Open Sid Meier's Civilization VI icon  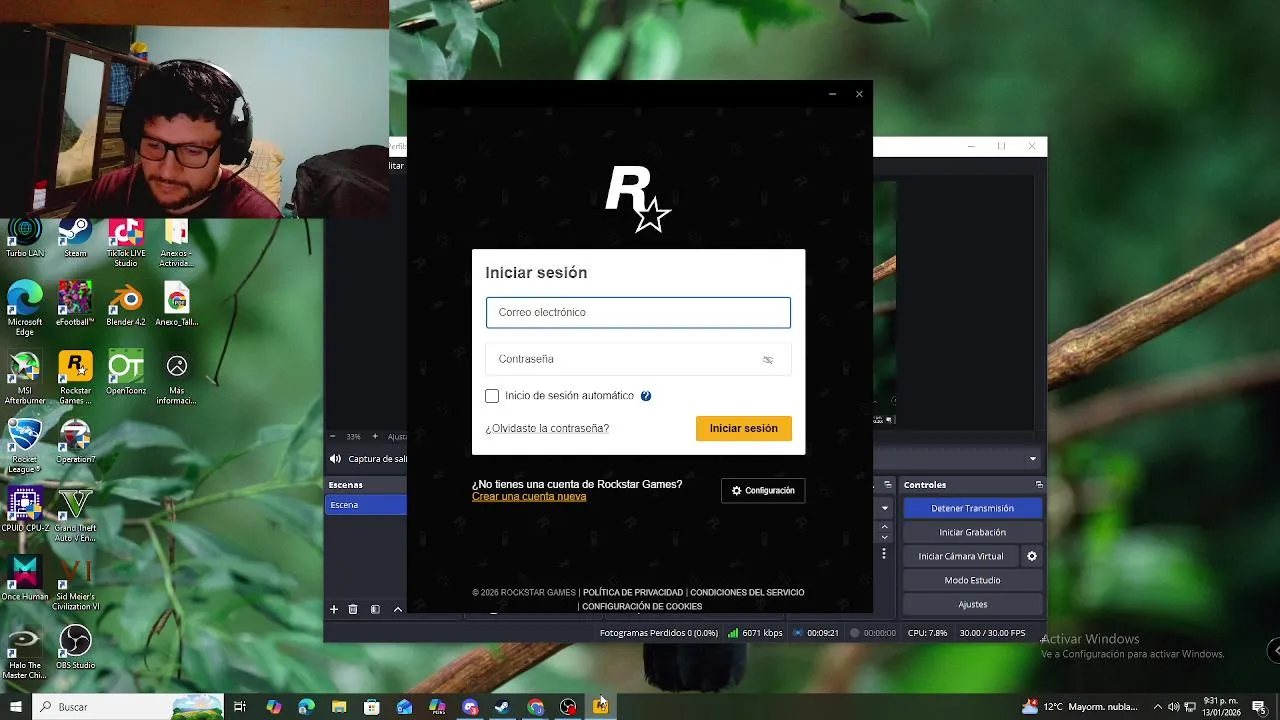[75, 583]
